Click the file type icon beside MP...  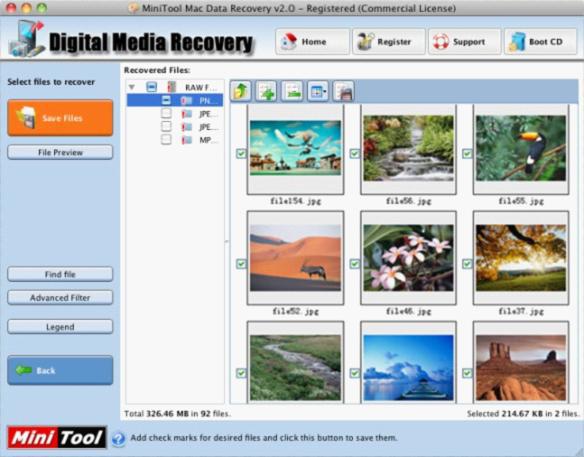[186, 140]
